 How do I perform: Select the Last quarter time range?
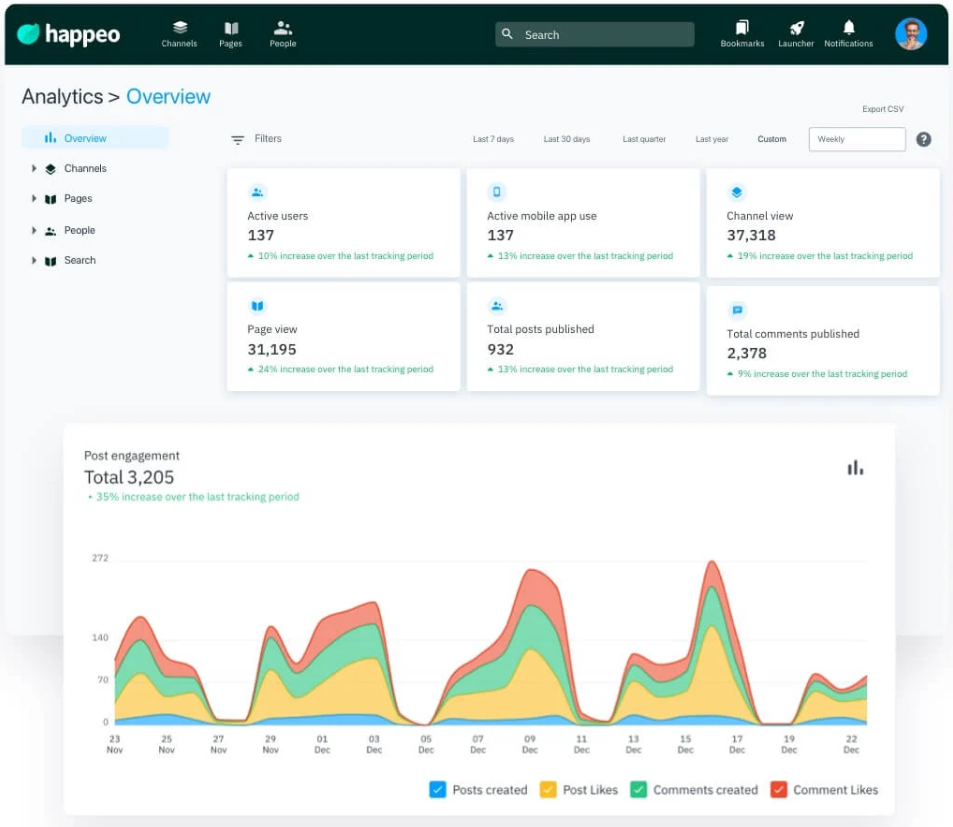[x=644, y=139]
